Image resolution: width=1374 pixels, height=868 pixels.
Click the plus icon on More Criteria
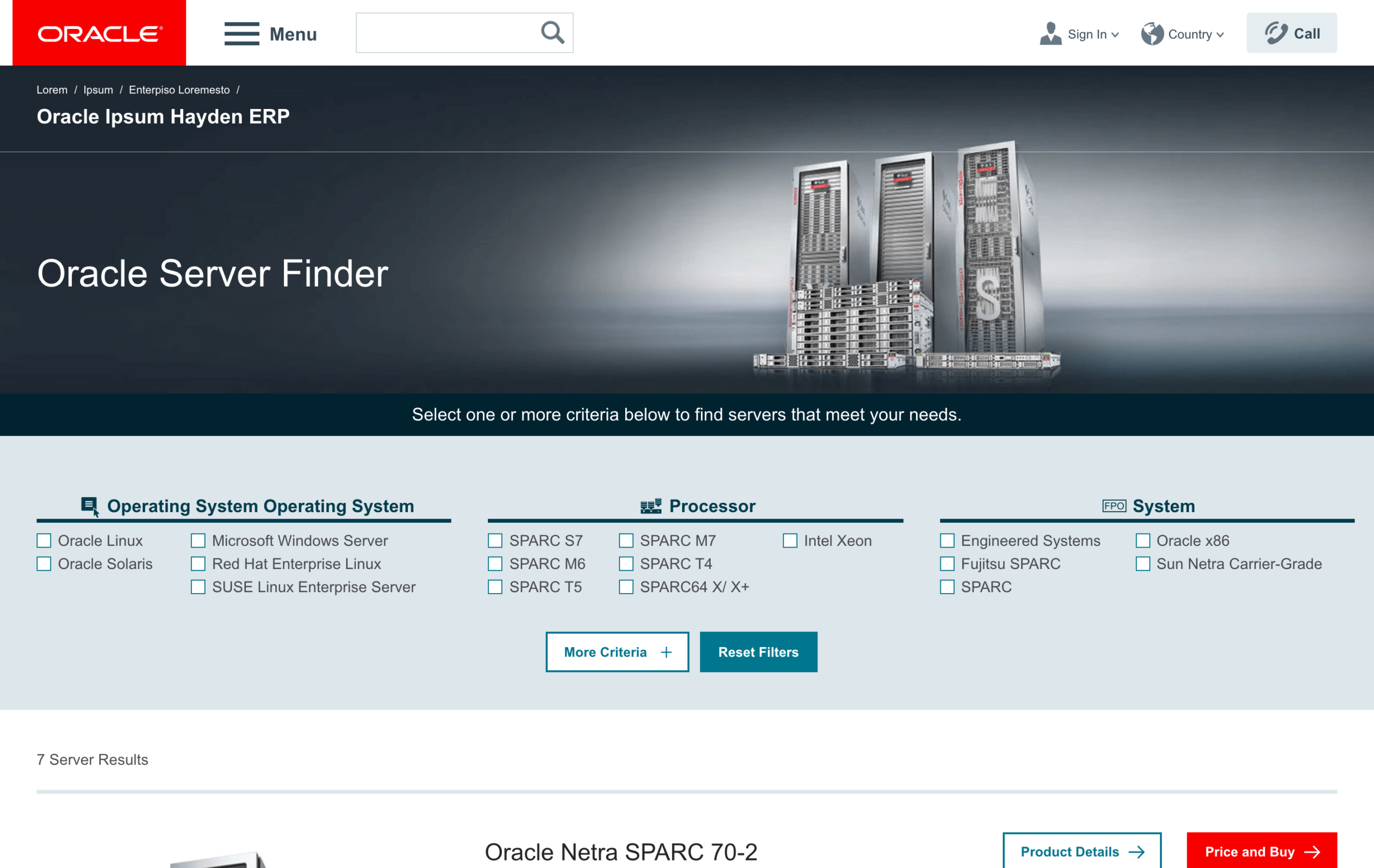tap(666, 652)
